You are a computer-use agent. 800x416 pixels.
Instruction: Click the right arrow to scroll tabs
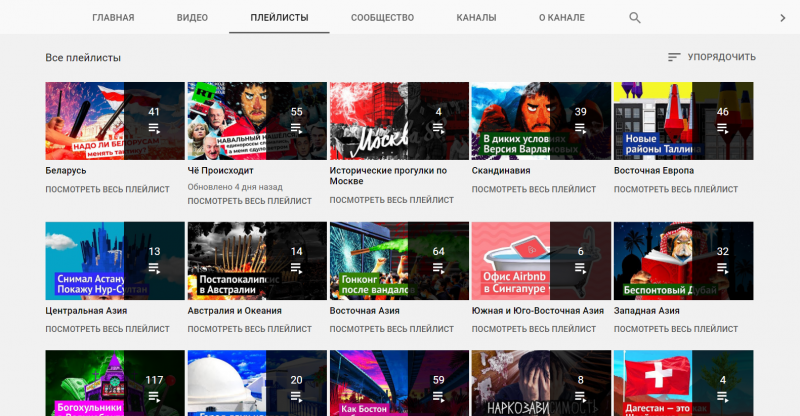783,18
